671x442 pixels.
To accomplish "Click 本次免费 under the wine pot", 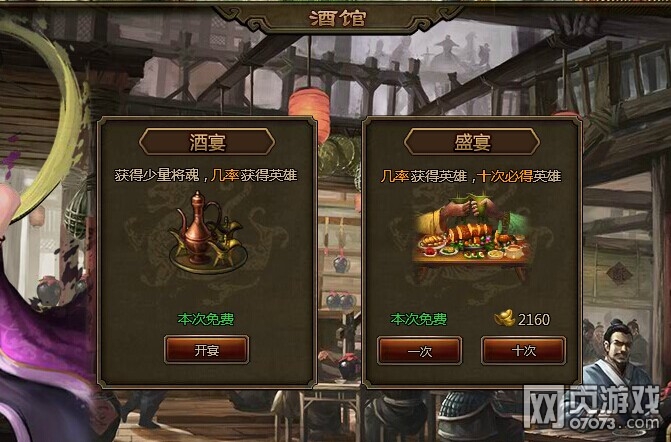I will [x=206, y=319].
